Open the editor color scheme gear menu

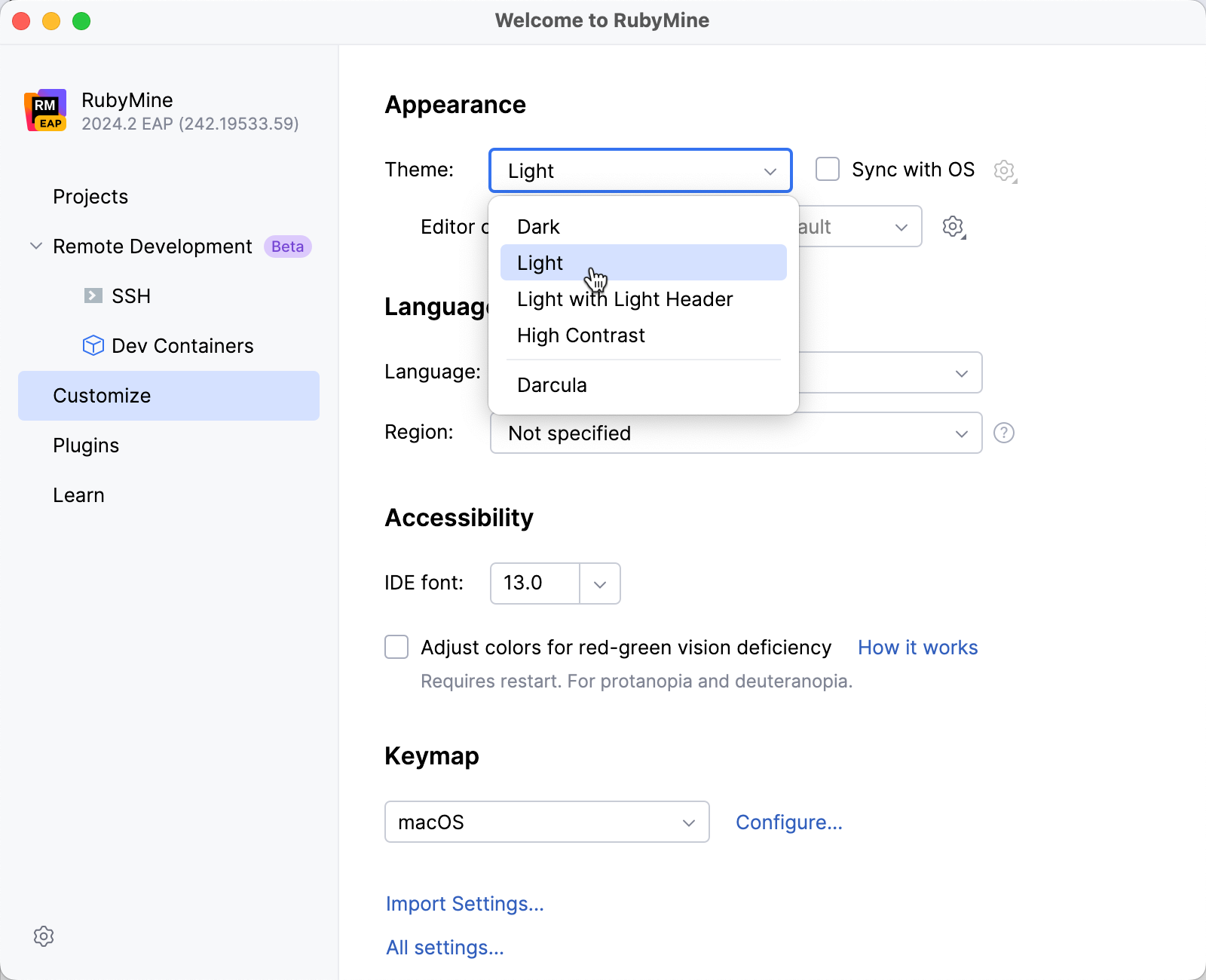pos(952,226)
